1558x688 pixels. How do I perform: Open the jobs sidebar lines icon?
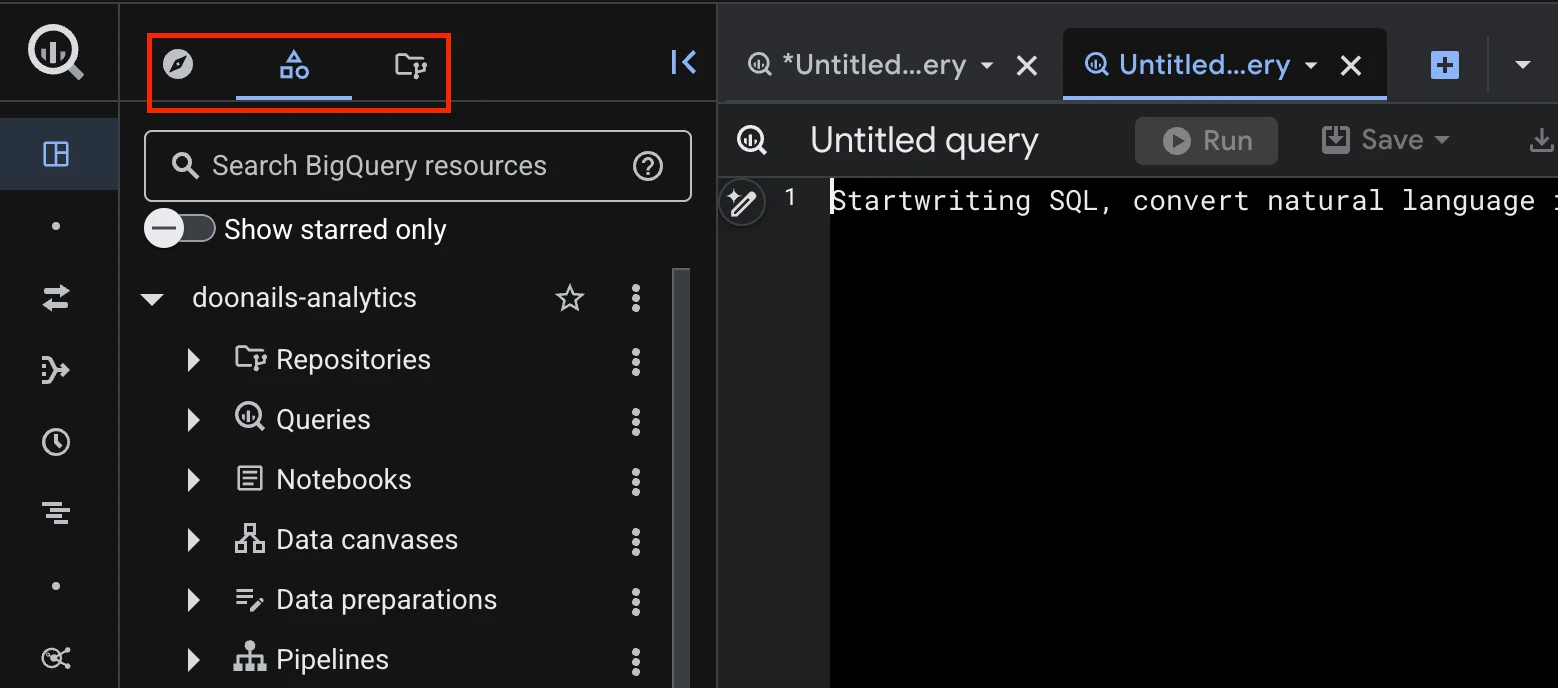56,514
